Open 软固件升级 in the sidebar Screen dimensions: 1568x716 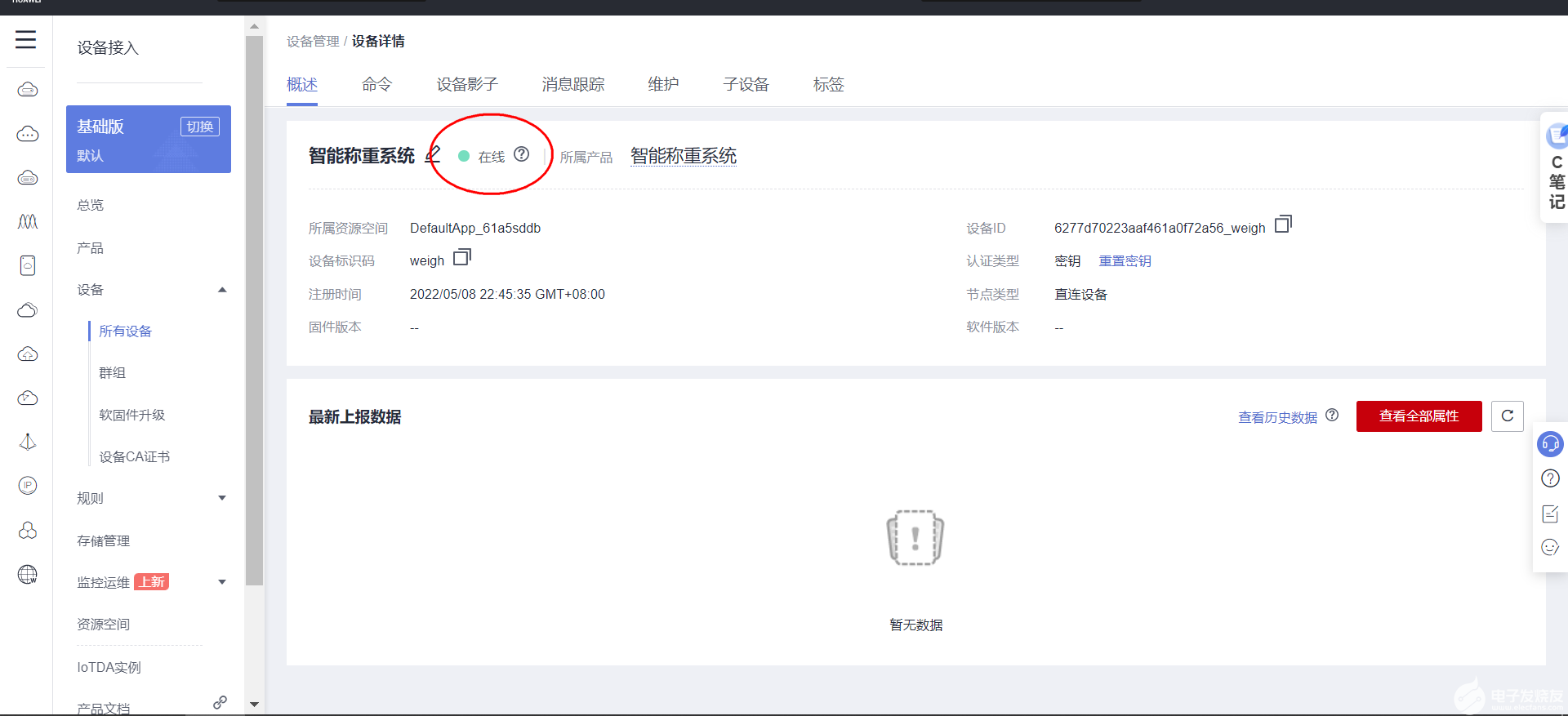[132, 415]
